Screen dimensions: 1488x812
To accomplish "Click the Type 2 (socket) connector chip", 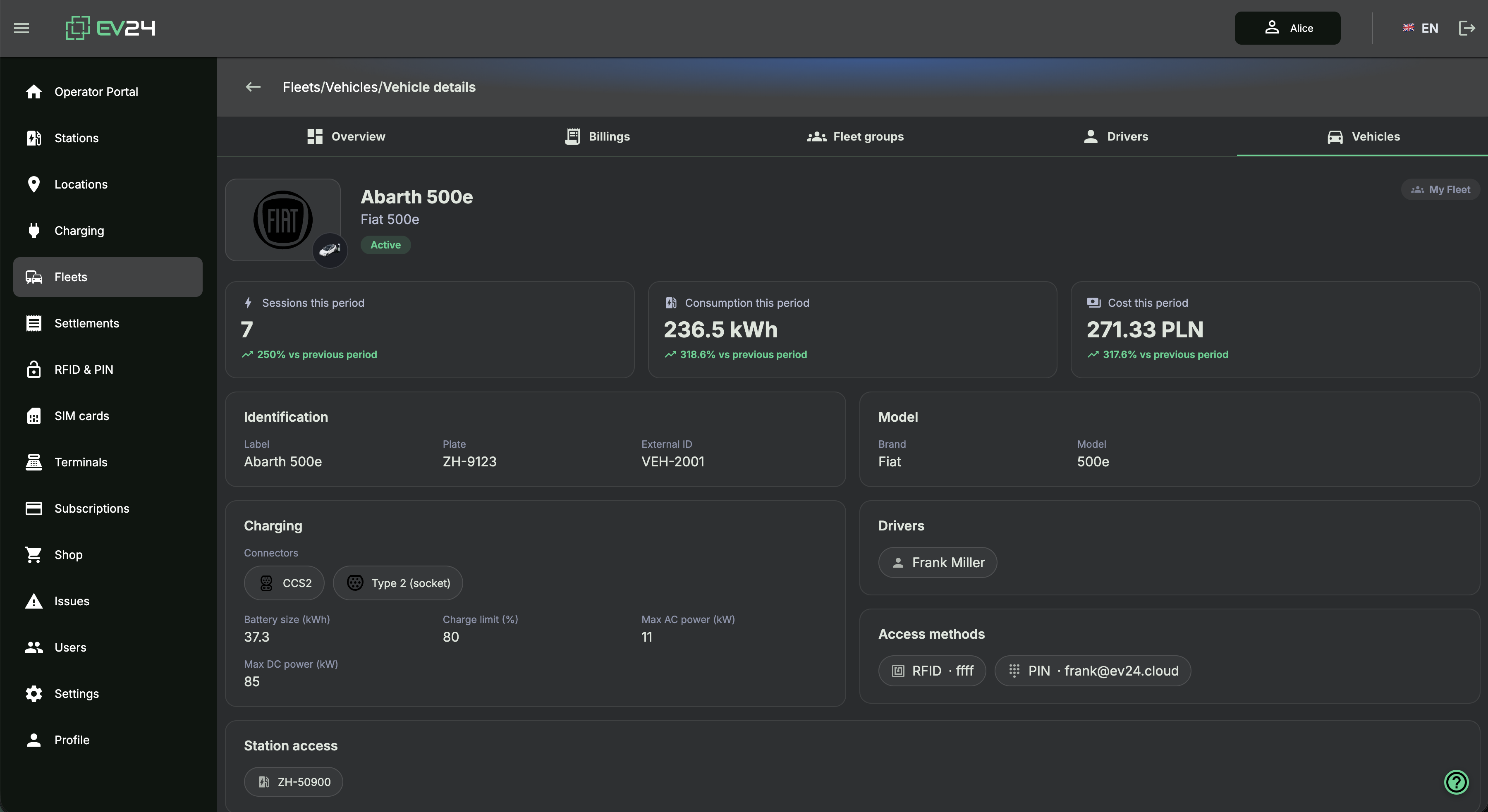I will coord(398,583).
